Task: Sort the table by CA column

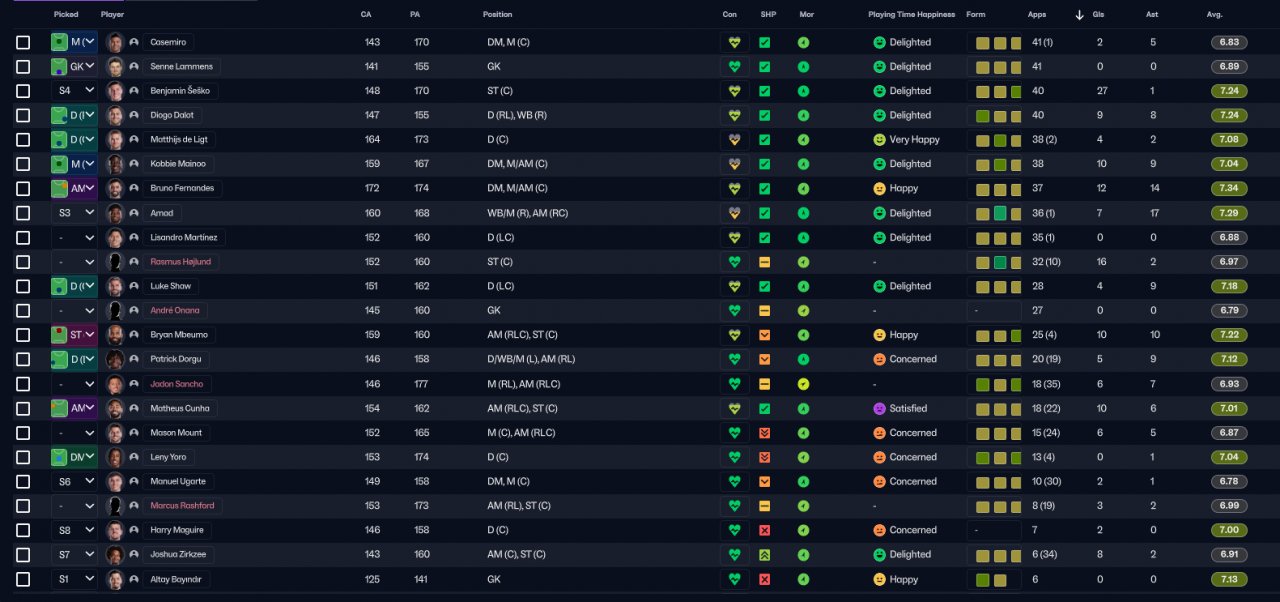Action: tap(366, 15)
